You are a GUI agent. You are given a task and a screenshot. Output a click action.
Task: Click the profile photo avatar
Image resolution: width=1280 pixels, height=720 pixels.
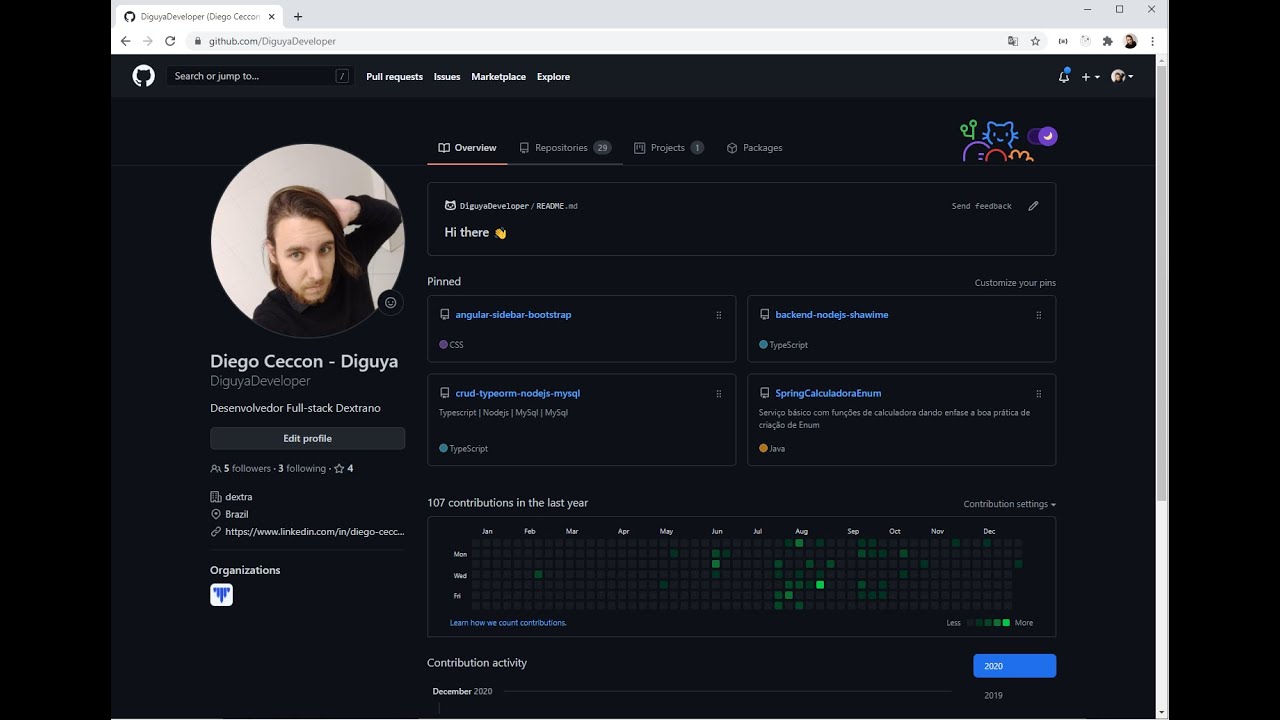(307, 240)
